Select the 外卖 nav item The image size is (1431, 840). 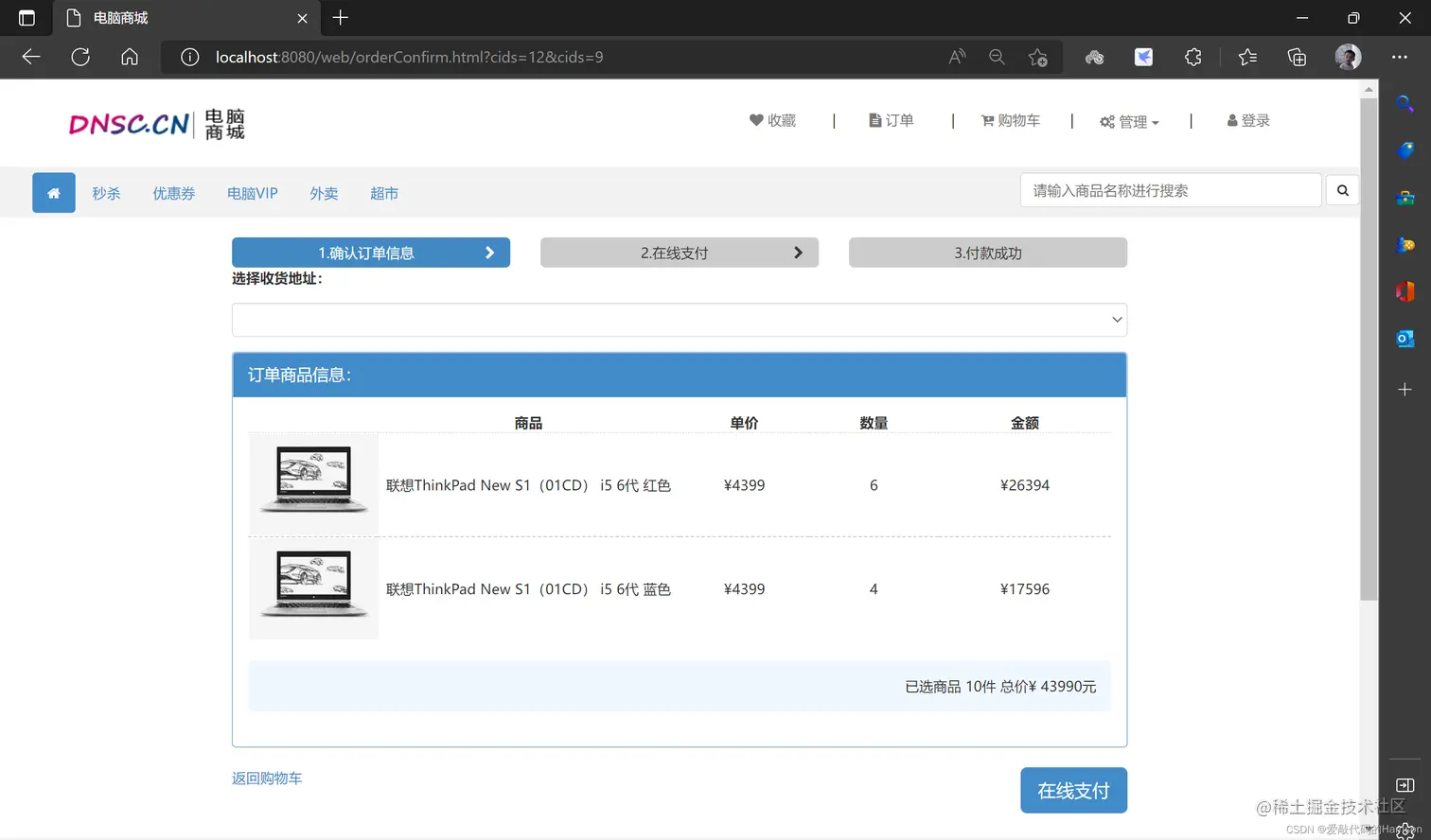(324, 193)
